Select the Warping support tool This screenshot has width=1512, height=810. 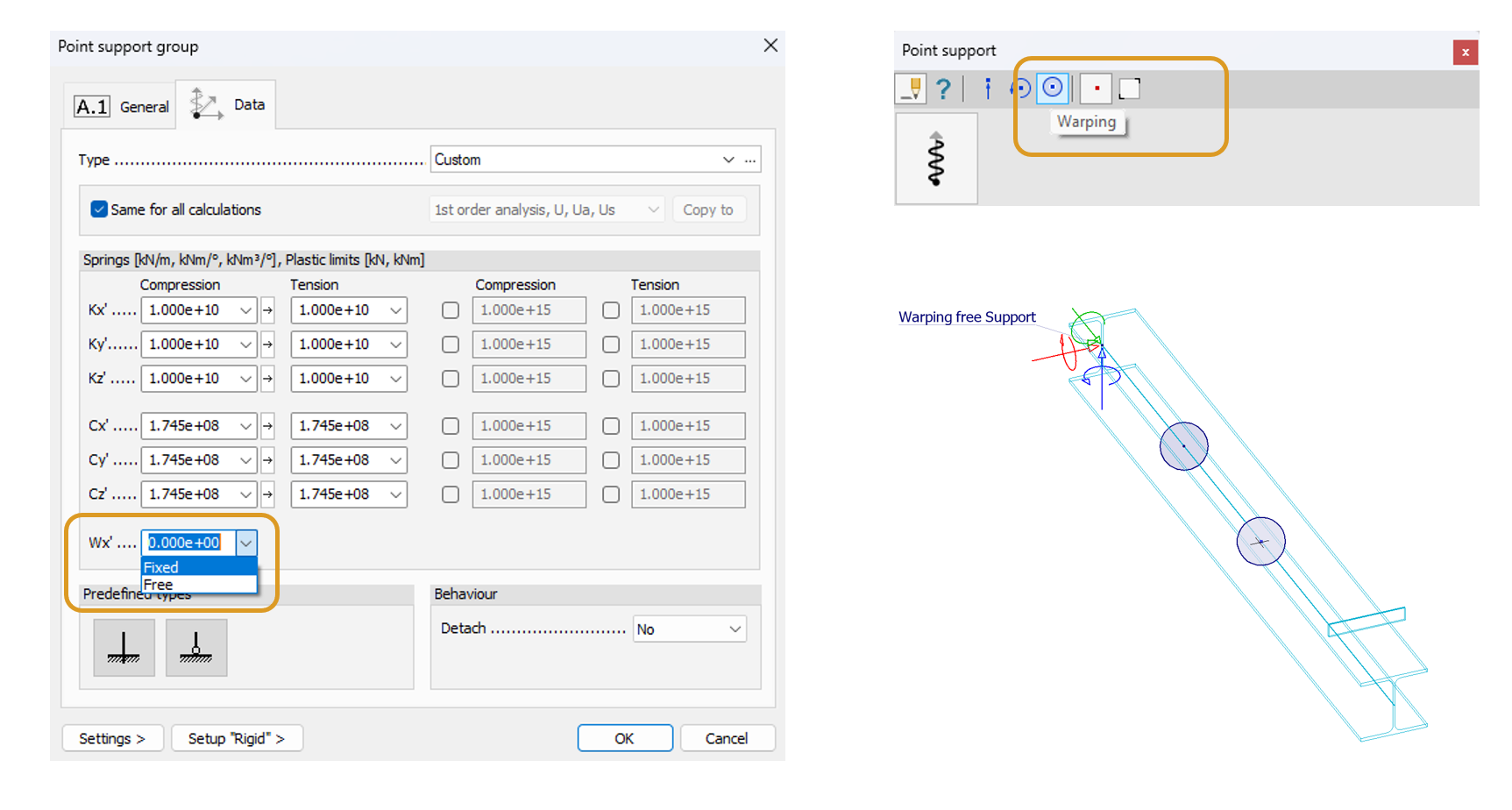point(1051,88)
